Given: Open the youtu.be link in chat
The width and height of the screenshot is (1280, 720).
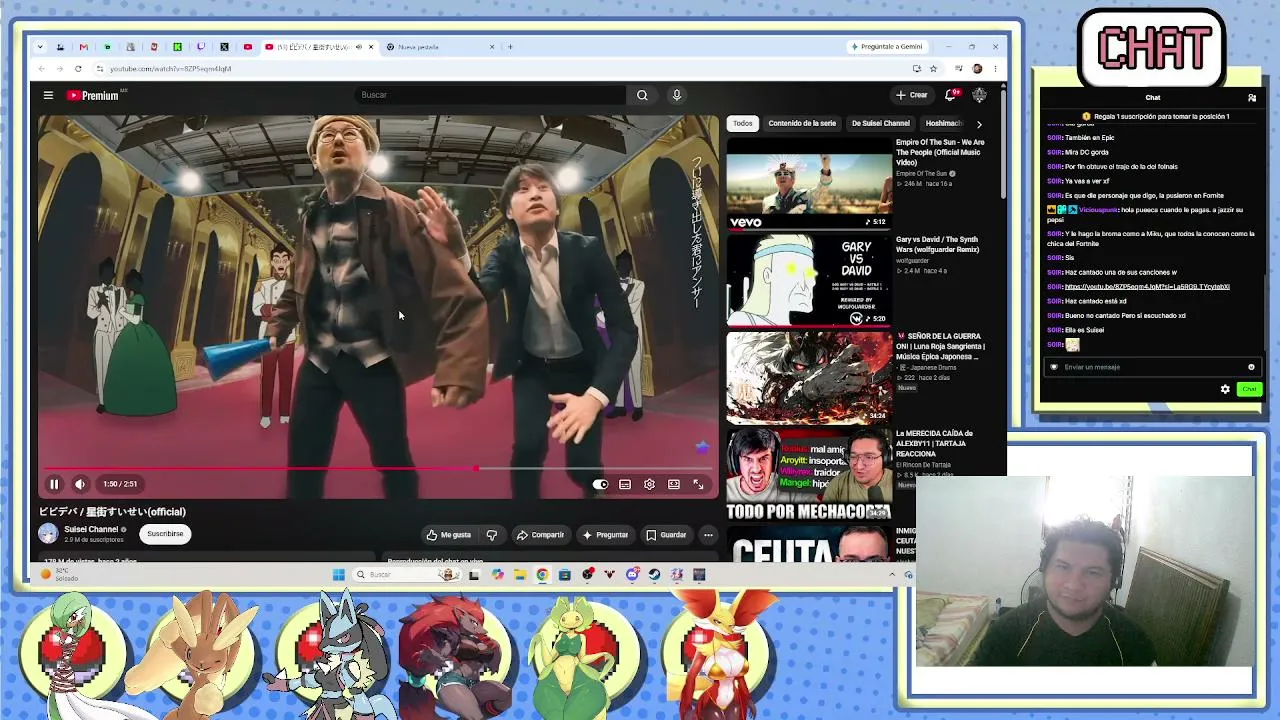Looking at the screenshot, I should coord(1147,287).
